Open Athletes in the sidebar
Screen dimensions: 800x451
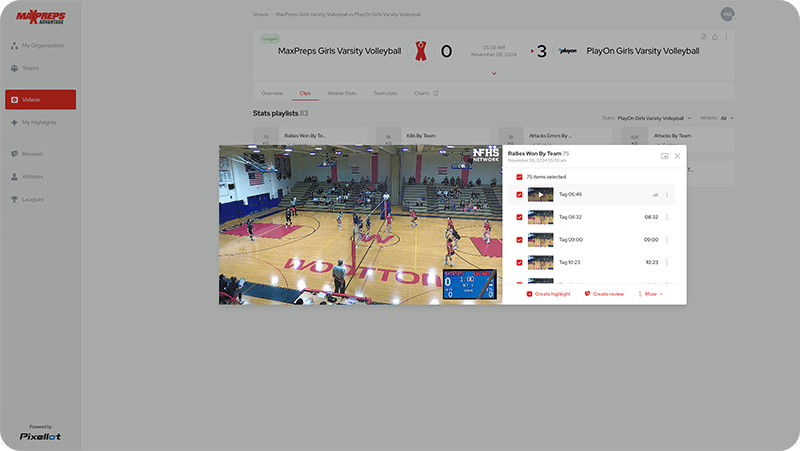coord(27,177)
